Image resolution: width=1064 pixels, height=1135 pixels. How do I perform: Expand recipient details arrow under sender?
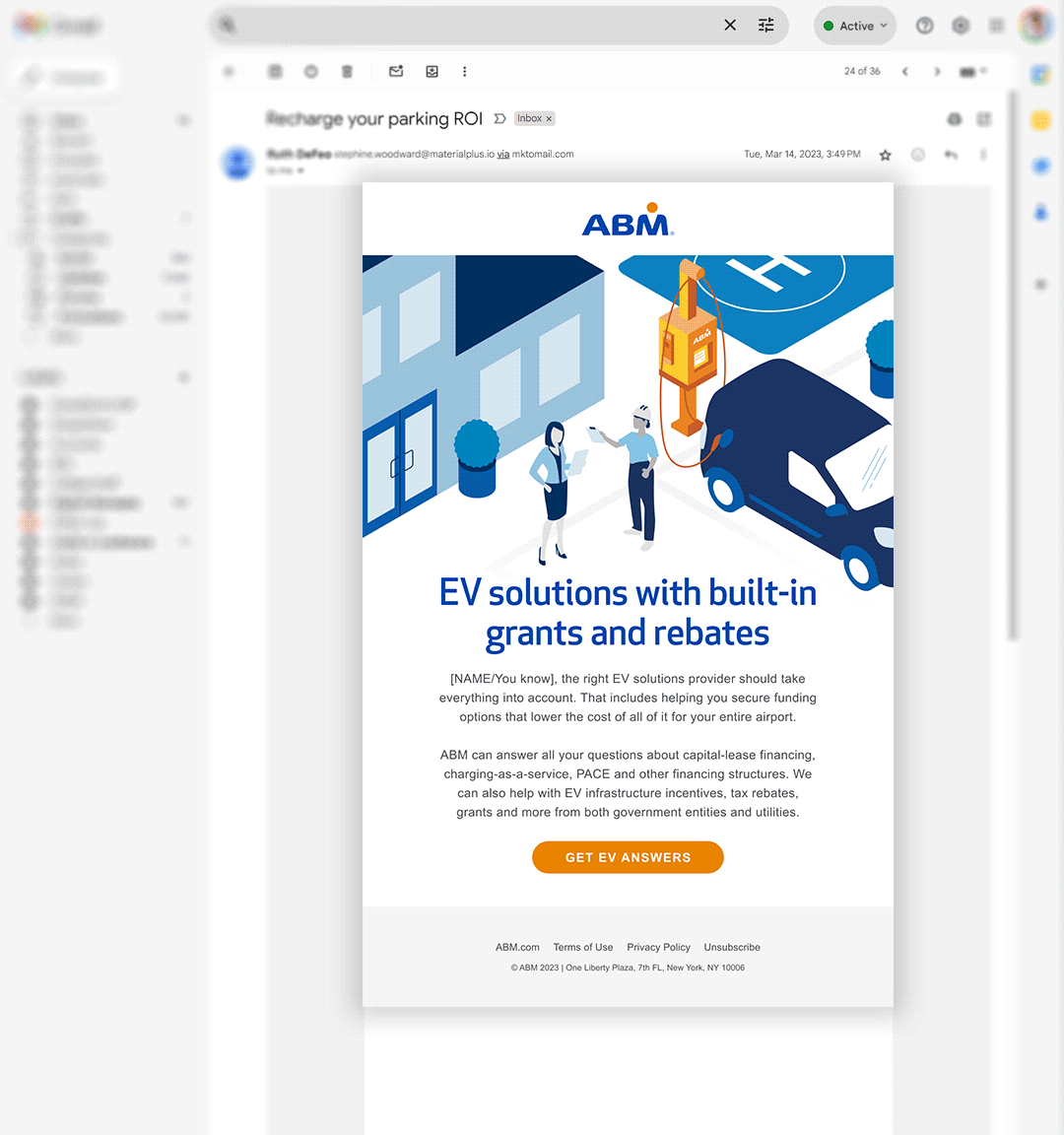[300, 170]
